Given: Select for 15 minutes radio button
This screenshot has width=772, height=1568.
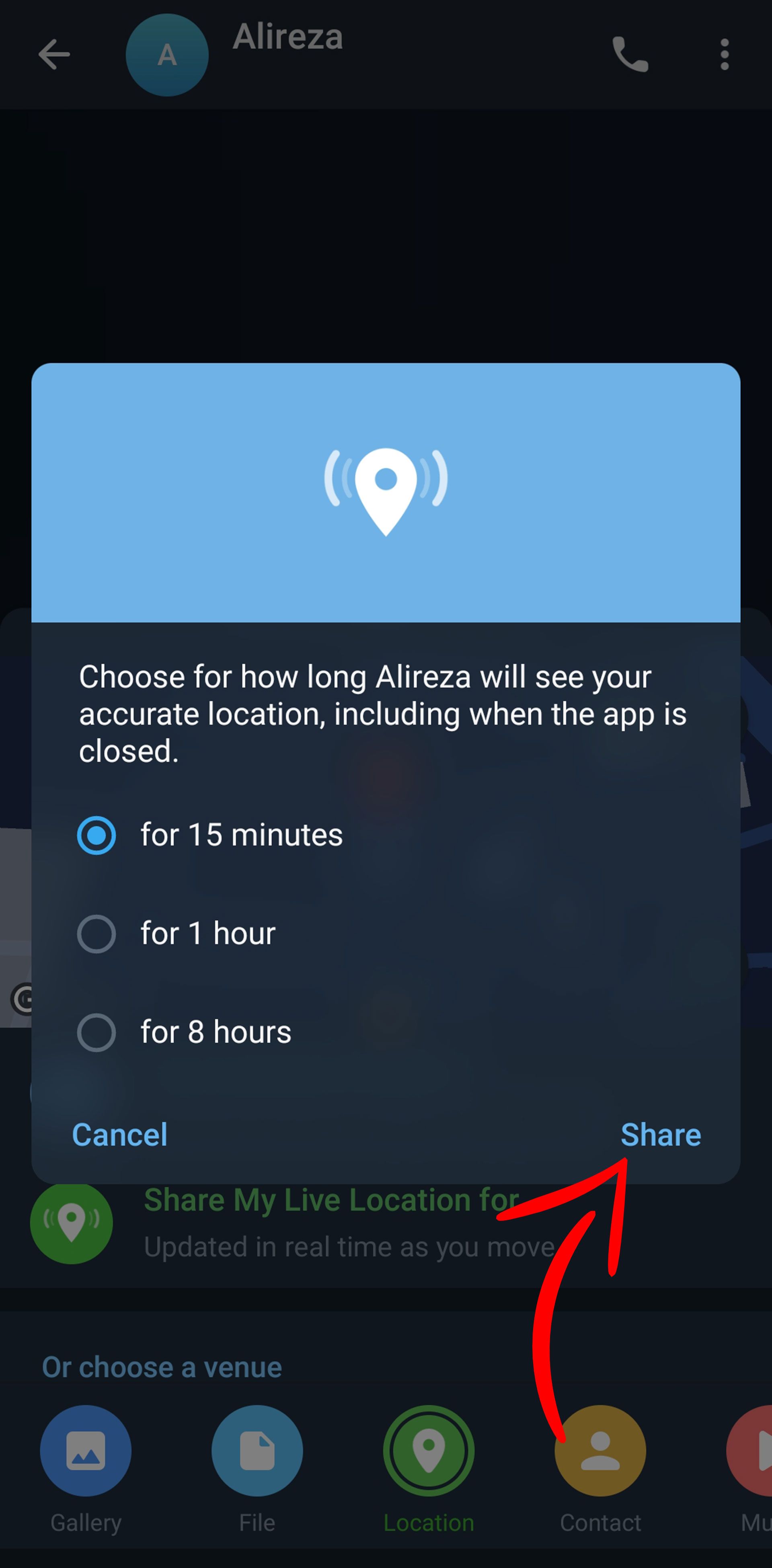Looking at the screenshot, I should pyautogui.click(x=97, y=834).
